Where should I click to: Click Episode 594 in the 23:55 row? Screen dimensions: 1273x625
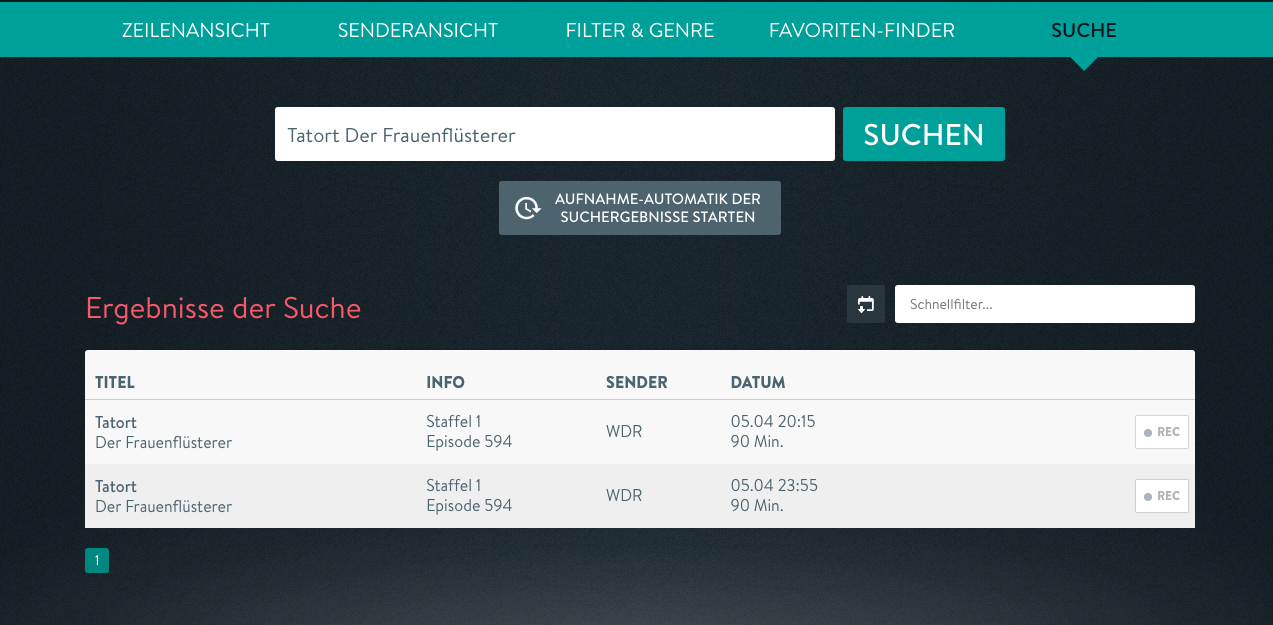(469, 505)
